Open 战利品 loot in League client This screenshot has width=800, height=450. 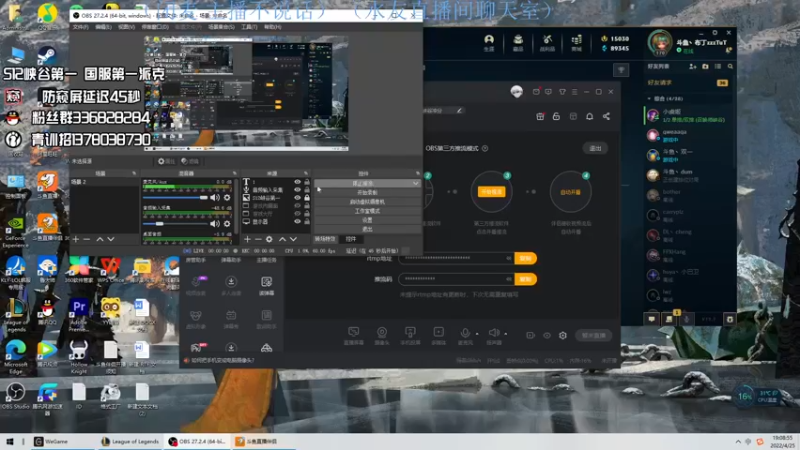547,43
